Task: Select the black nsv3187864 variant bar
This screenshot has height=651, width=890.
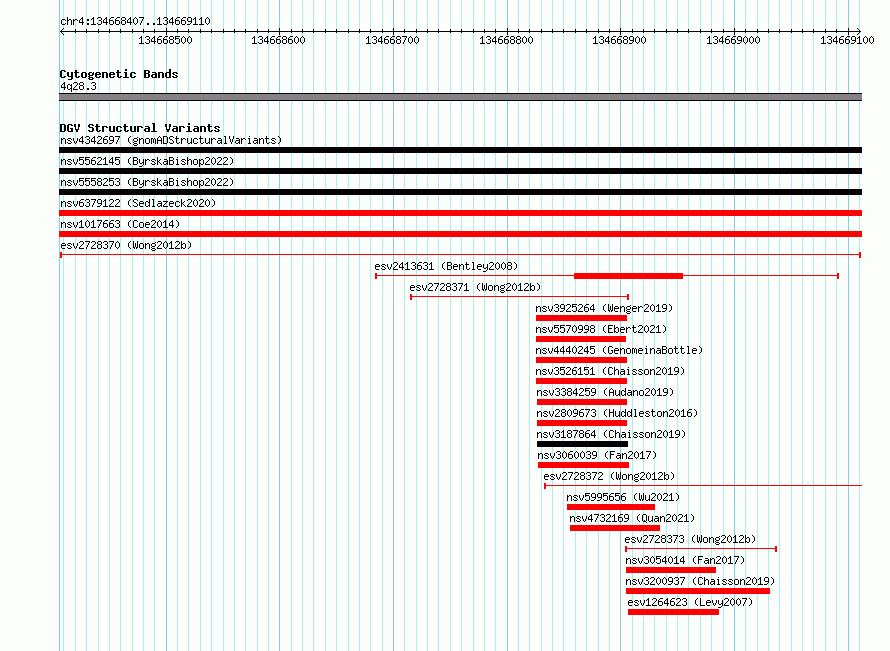Action: pyautogui.click(x=582, y=444)
